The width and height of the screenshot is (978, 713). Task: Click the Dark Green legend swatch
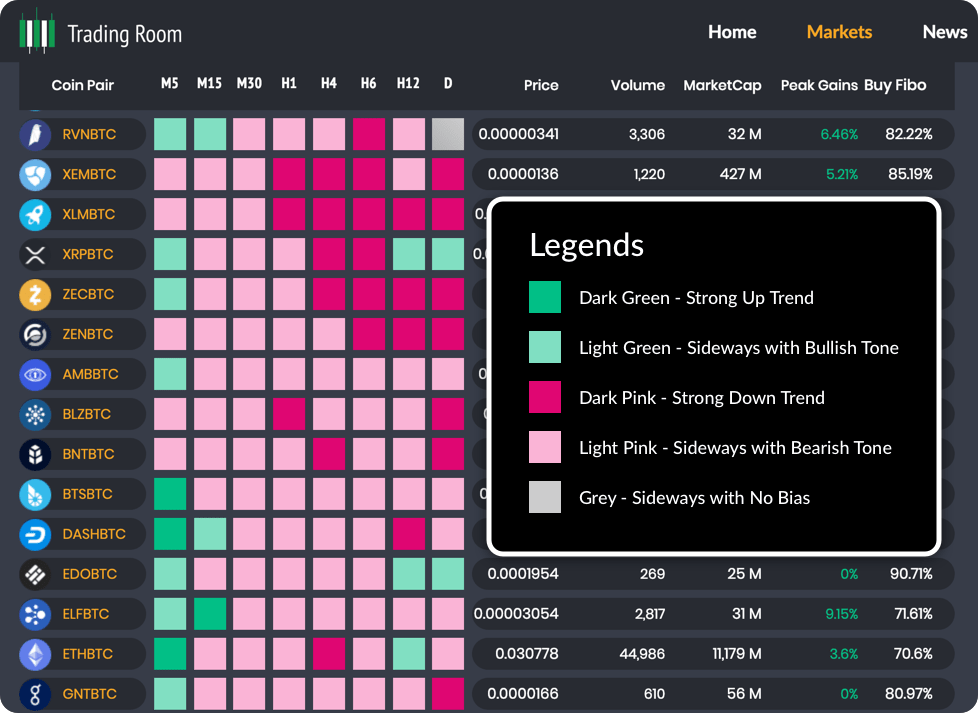pyautogui.click(x=545, y=297)
